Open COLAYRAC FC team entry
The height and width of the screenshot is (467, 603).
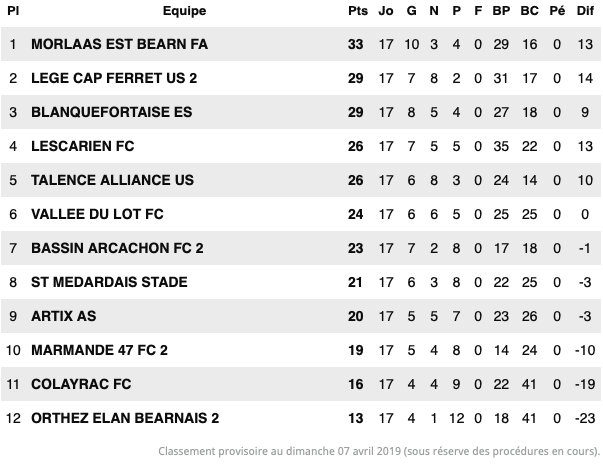(81, 384)
